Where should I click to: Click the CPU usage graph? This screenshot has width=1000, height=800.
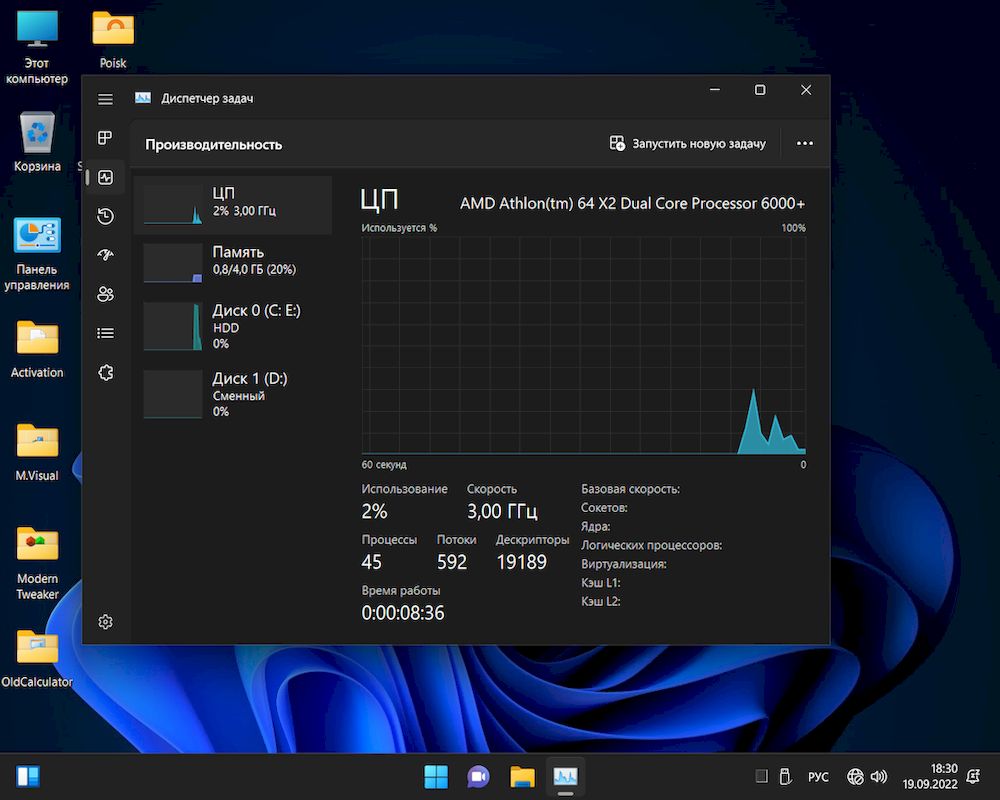pyautogui.click(x=583, y=345)
